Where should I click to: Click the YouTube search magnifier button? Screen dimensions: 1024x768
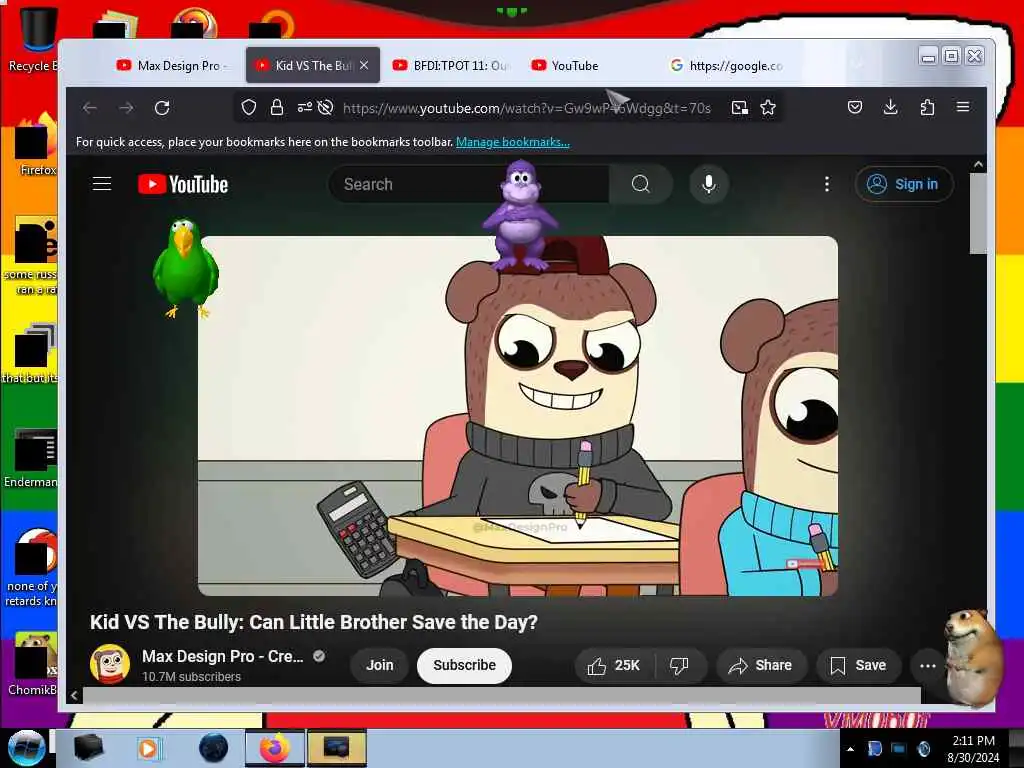(x=641, y=184)
